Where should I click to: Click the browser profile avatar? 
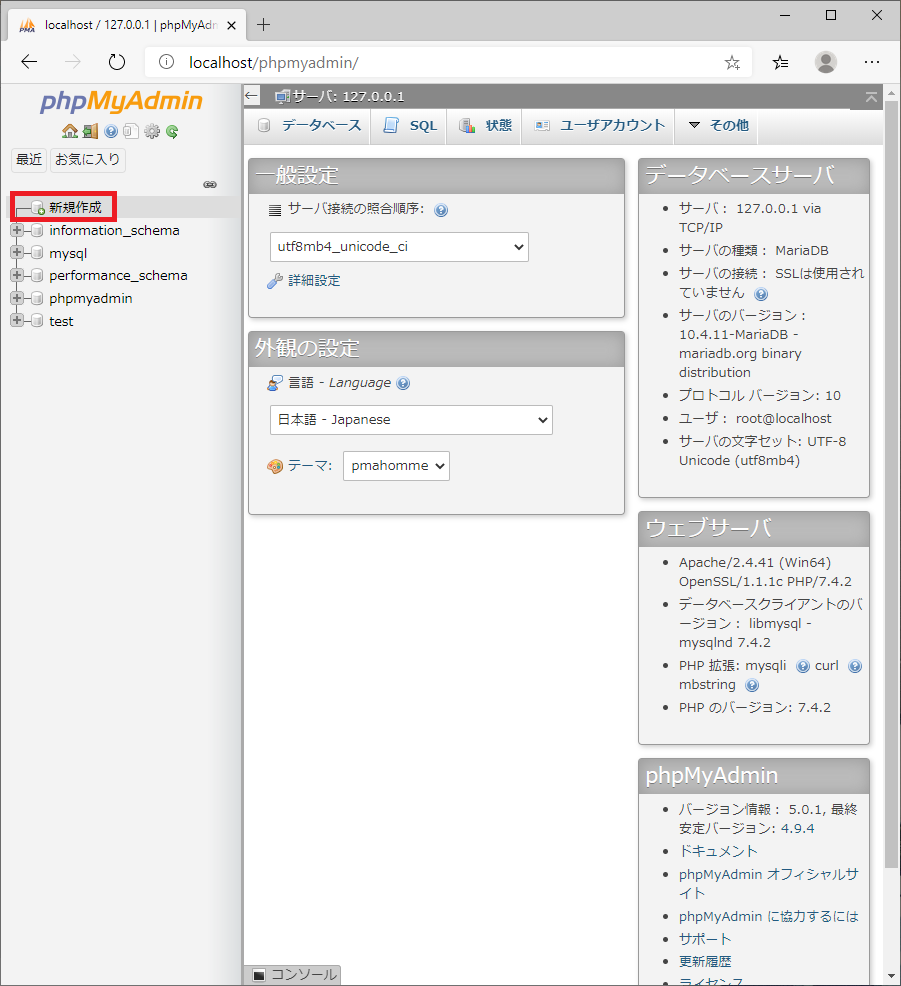[826, 62]
